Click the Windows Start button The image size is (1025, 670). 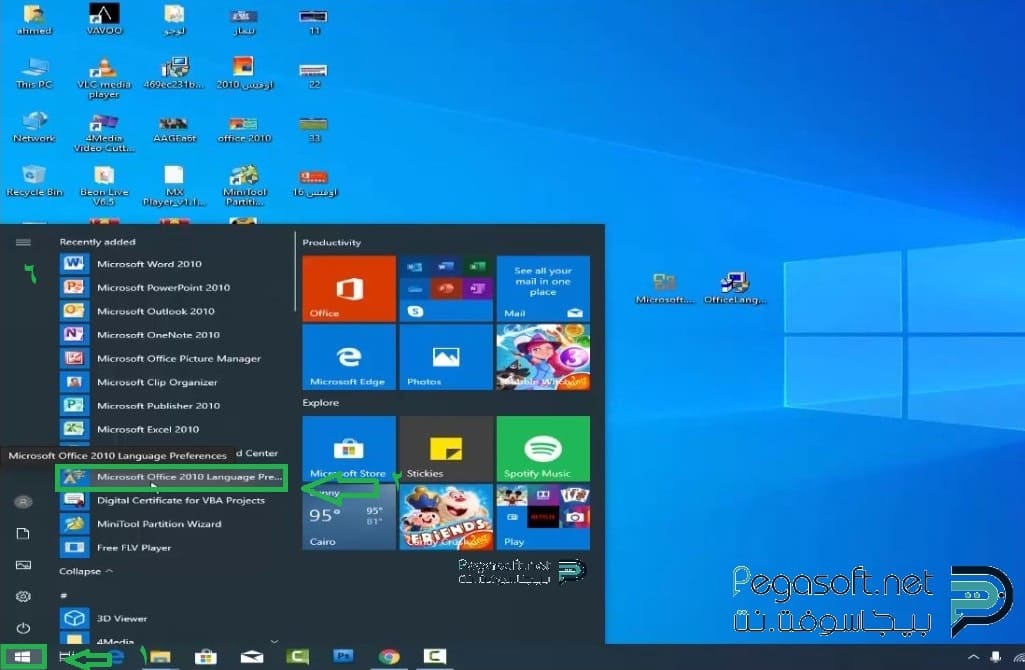[x=22, y=657]
